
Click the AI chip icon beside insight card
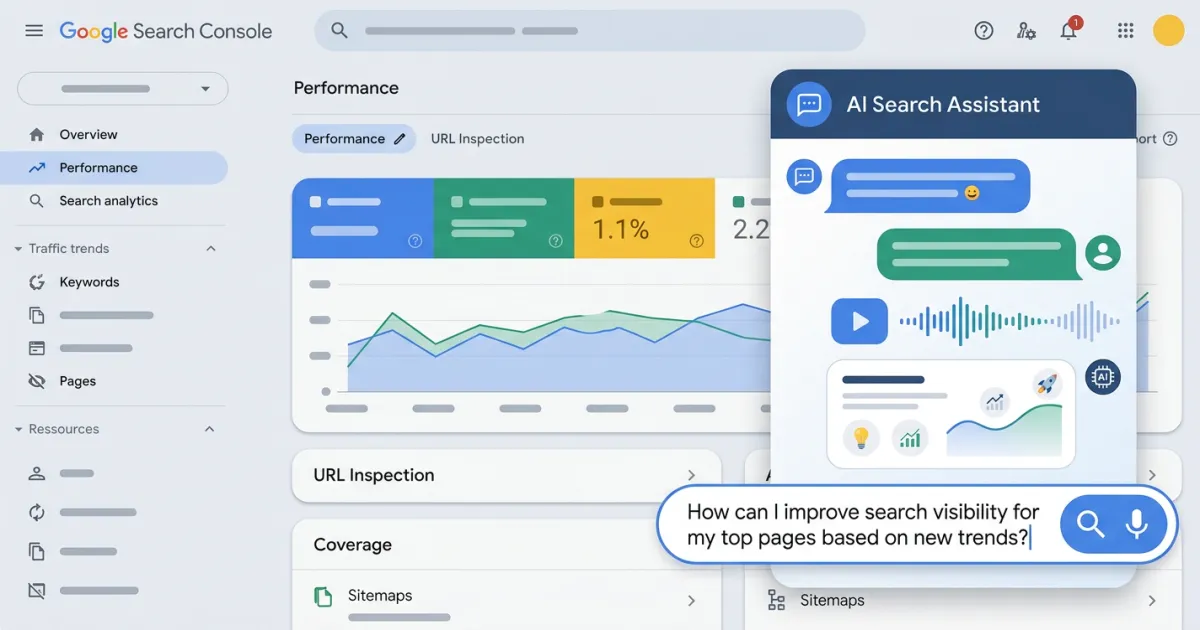1103,377
